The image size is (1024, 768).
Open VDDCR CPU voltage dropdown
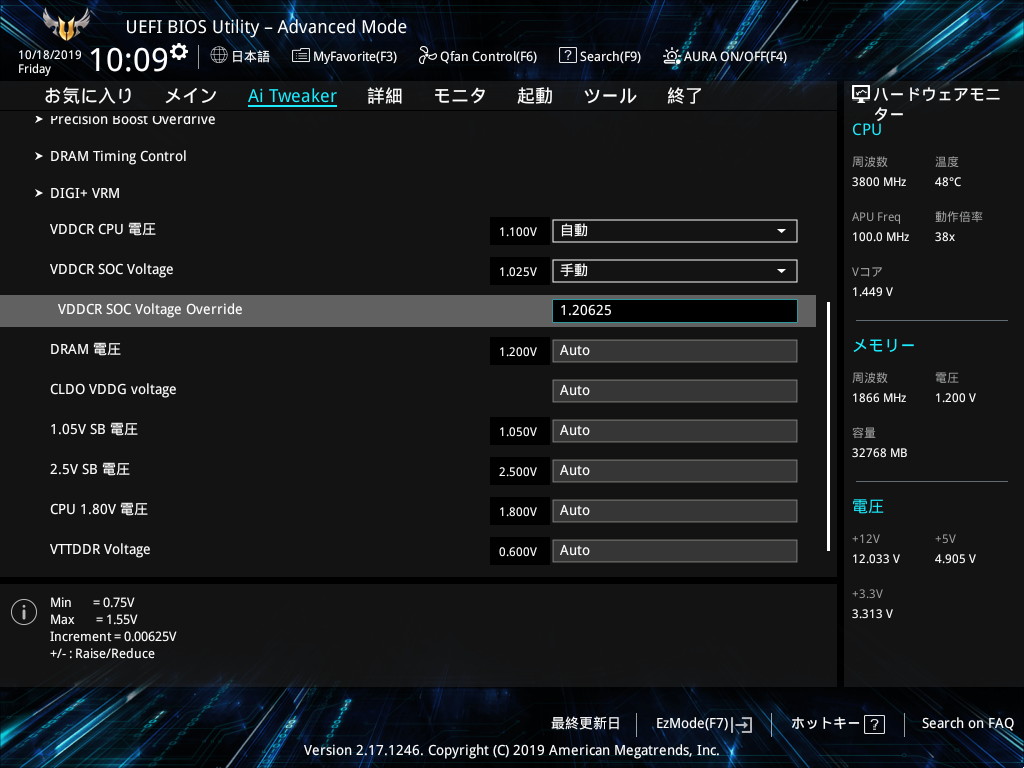tap(675, 231)
